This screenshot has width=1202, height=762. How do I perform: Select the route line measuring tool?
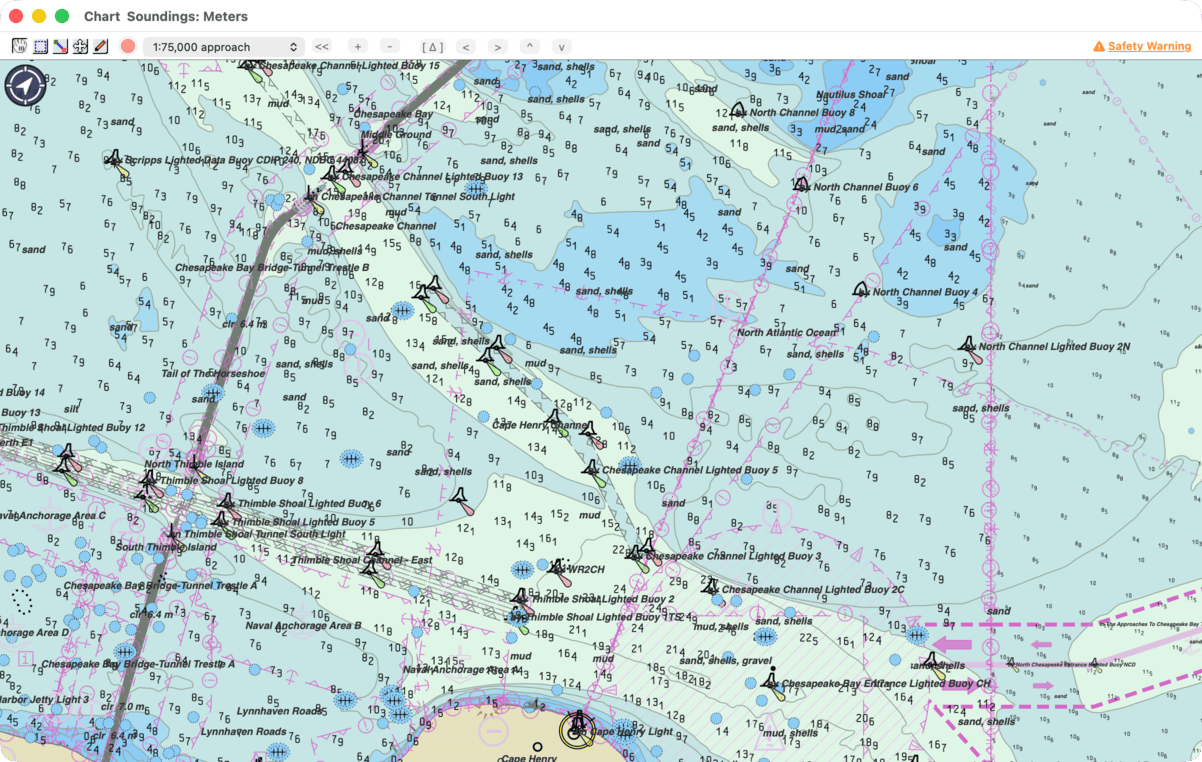click(60, 46)
